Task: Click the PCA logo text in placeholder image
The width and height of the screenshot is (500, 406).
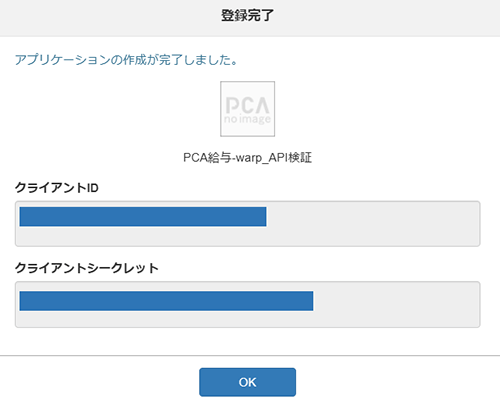Action: tap(247, 105)
